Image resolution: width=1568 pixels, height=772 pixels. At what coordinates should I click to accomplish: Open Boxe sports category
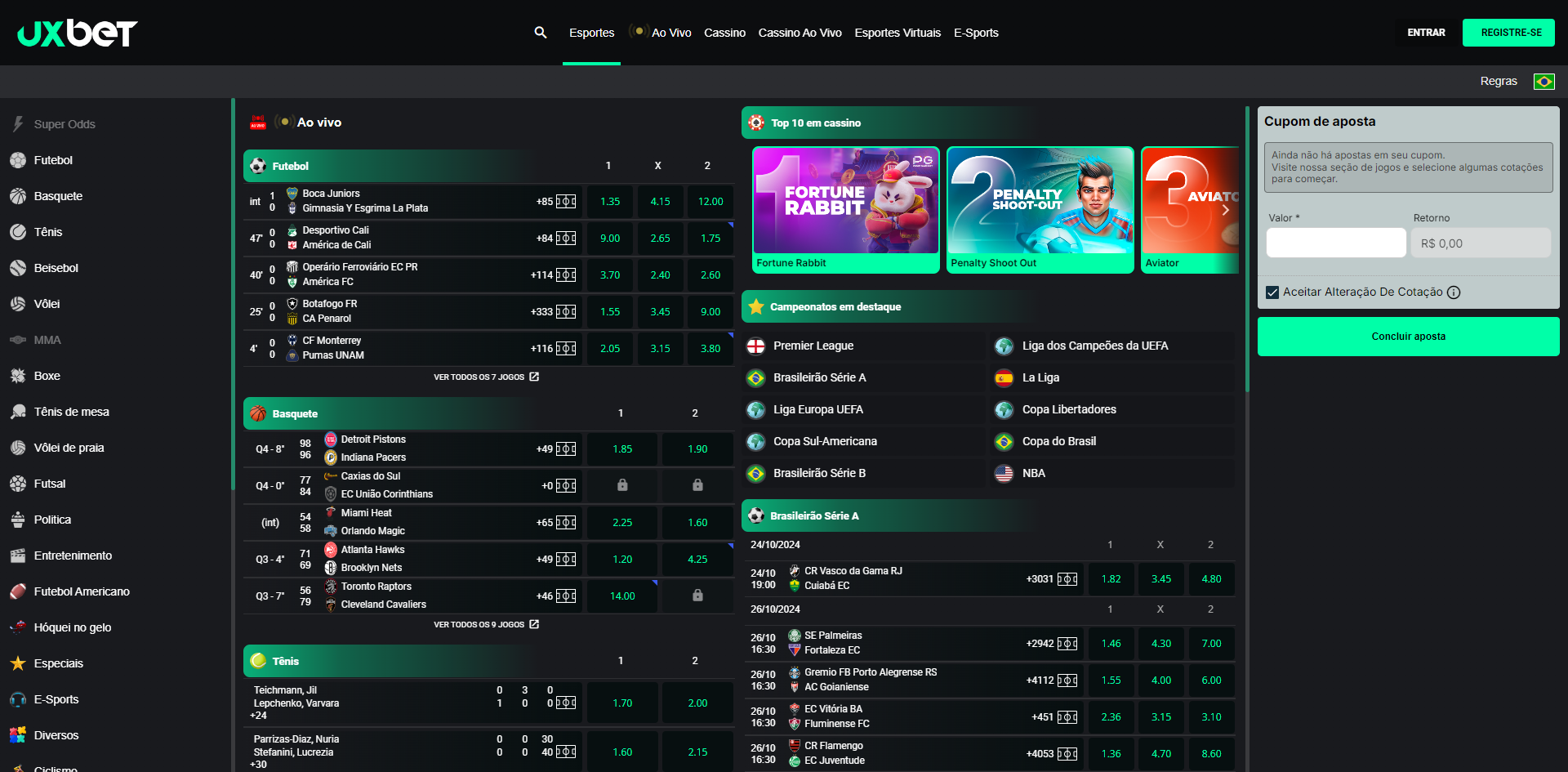click(47, 376)
